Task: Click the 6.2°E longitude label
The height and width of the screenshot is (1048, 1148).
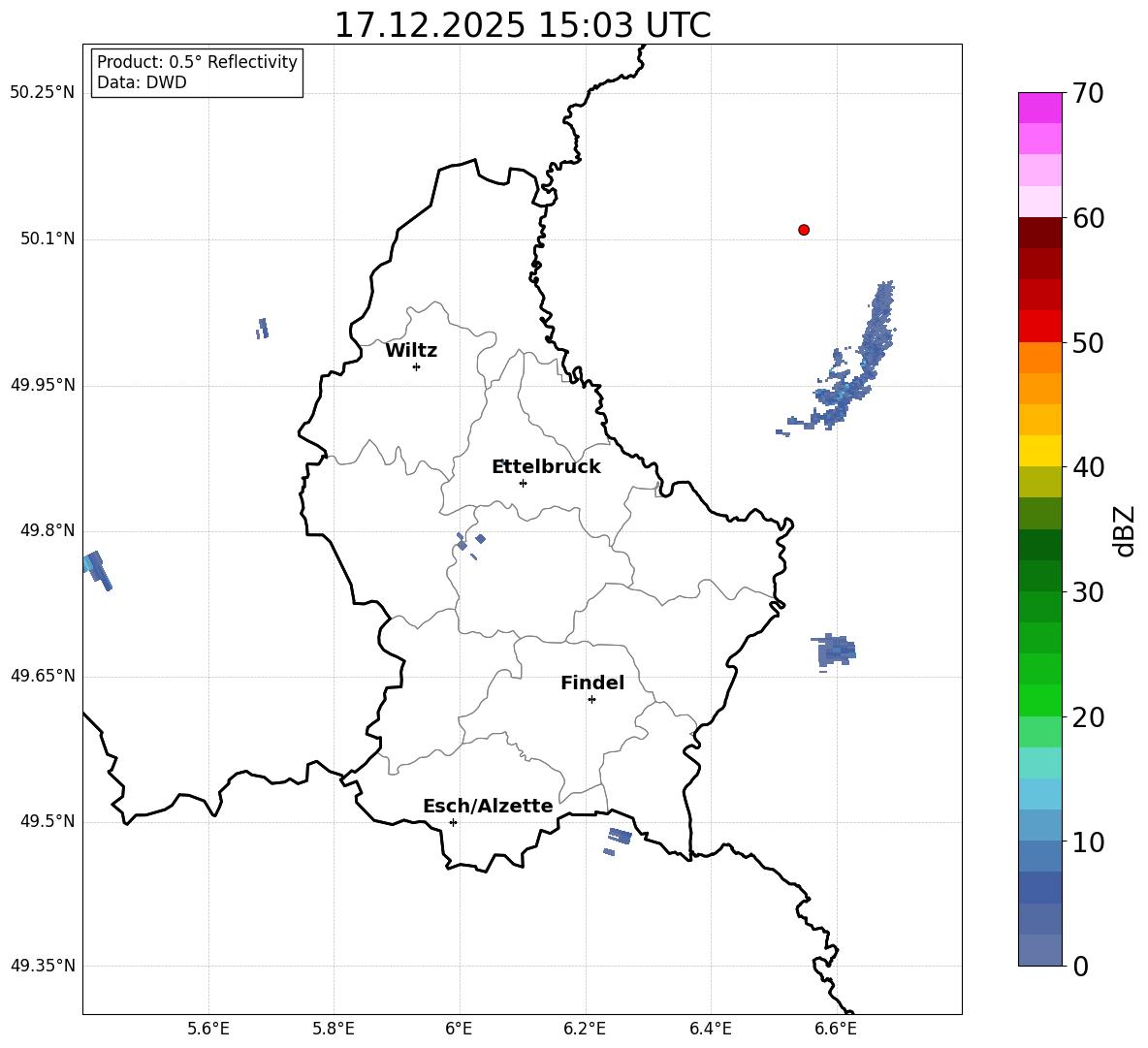Action: click(585, 1029)
